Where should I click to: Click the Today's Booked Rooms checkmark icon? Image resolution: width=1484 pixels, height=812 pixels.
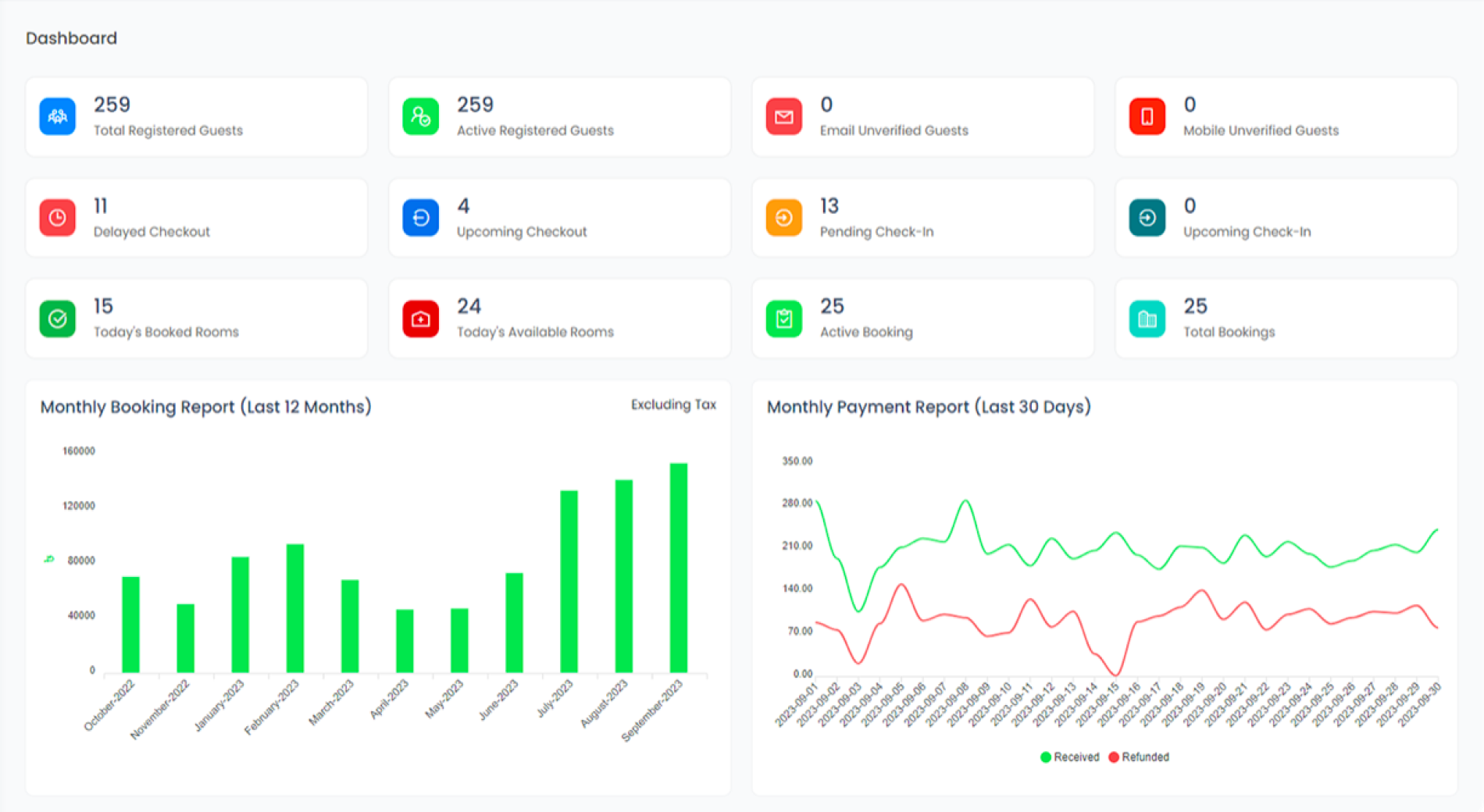click(58, 319)
